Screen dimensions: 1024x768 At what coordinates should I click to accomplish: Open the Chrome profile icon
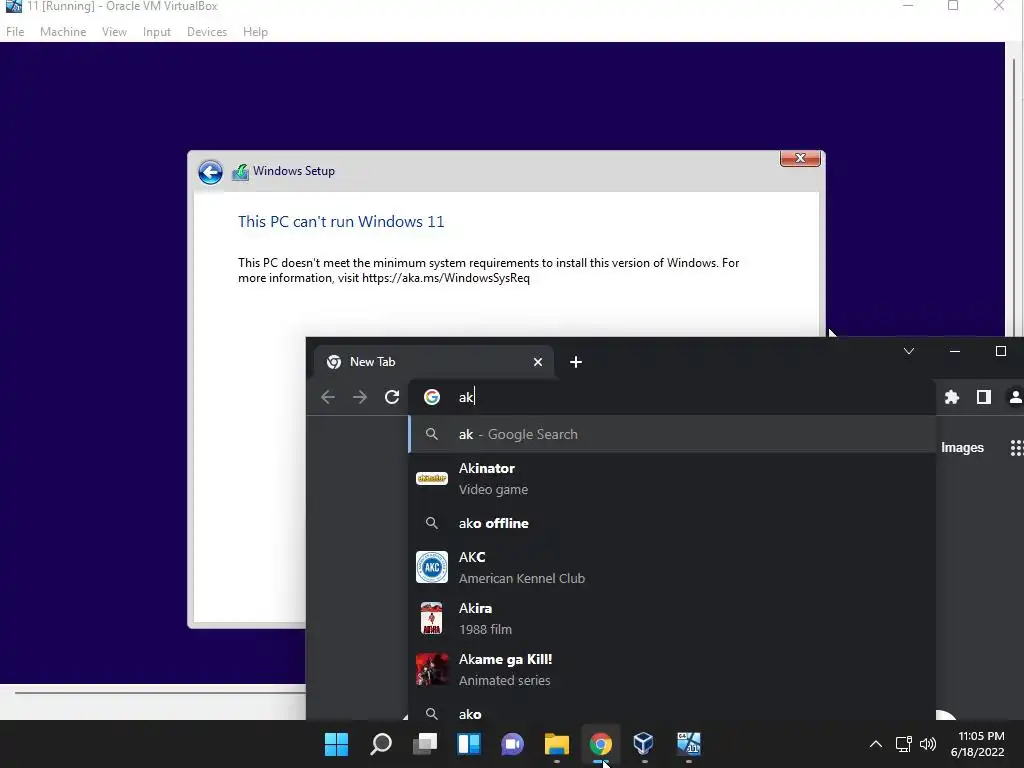[1016, 397]
